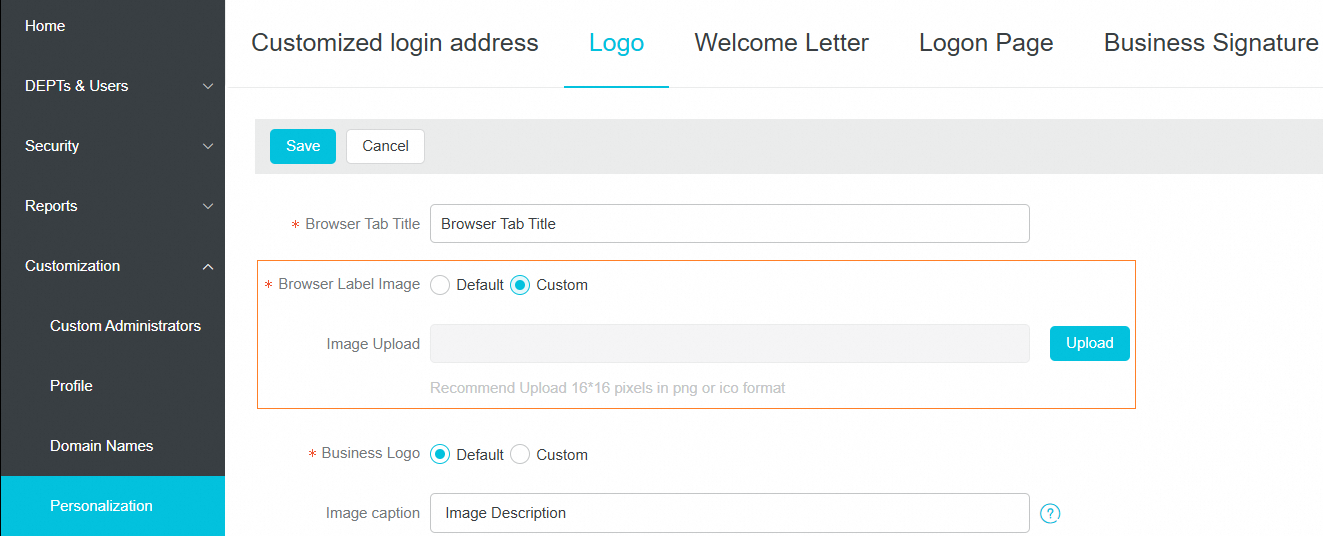
Task: Go to Domain Names in the sidebar
Action: [x=101, y=446]
